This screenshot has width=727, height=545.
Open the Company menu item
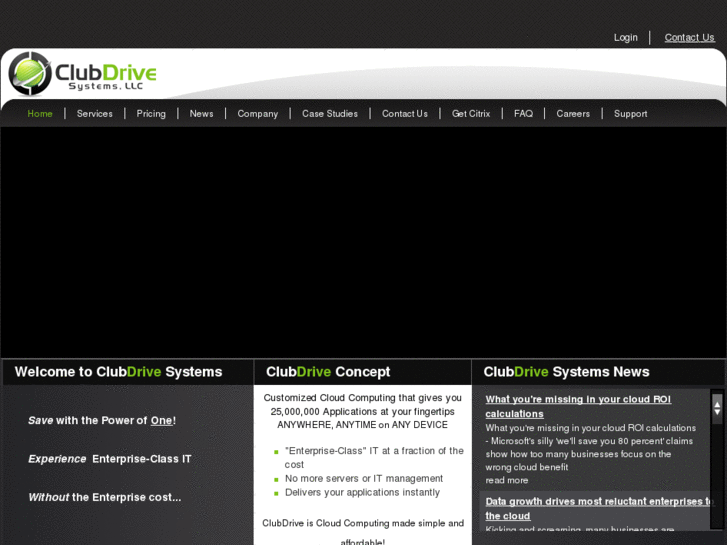coord(257,114)
